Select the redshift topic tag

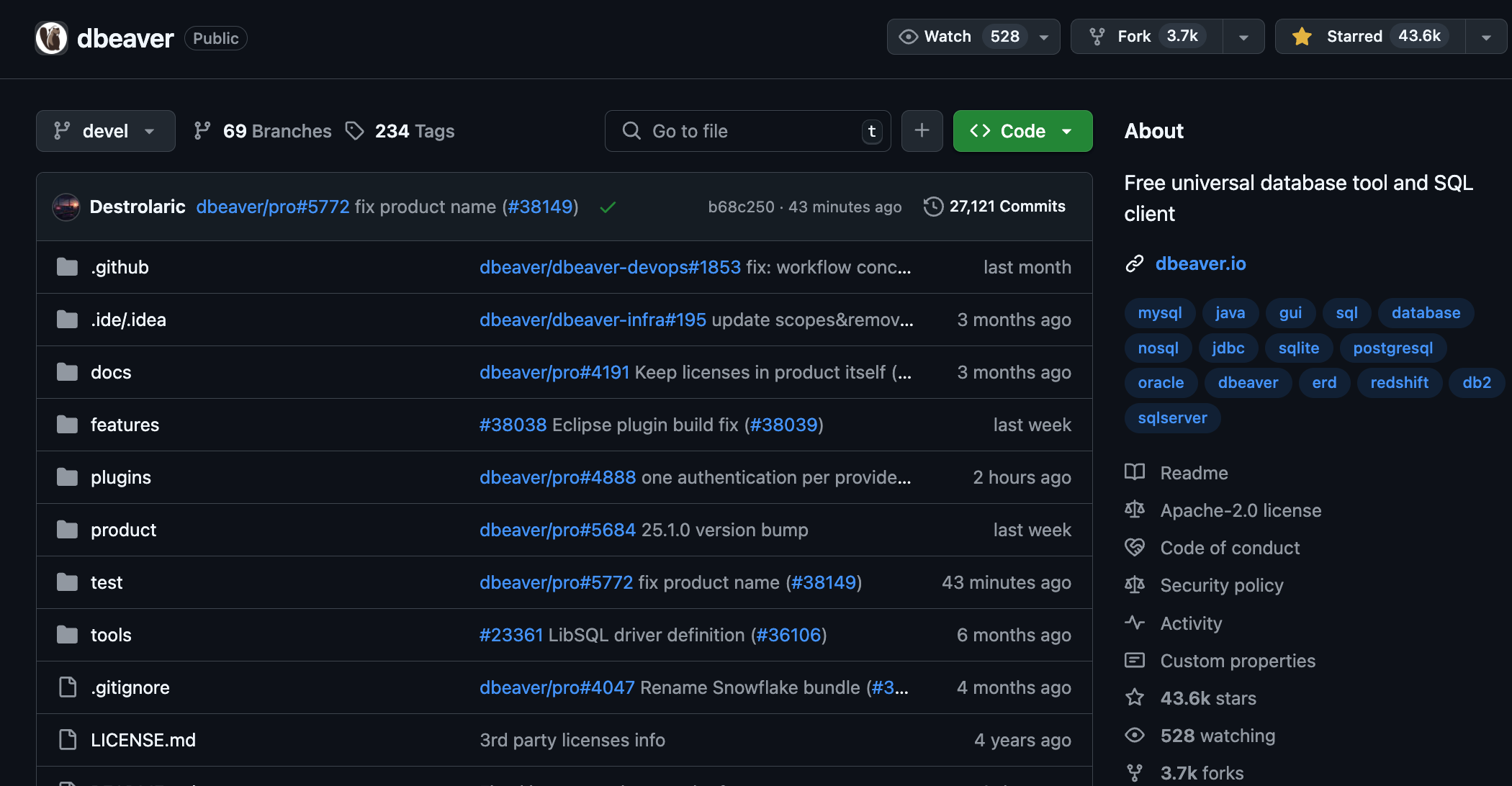(1399, 383)
